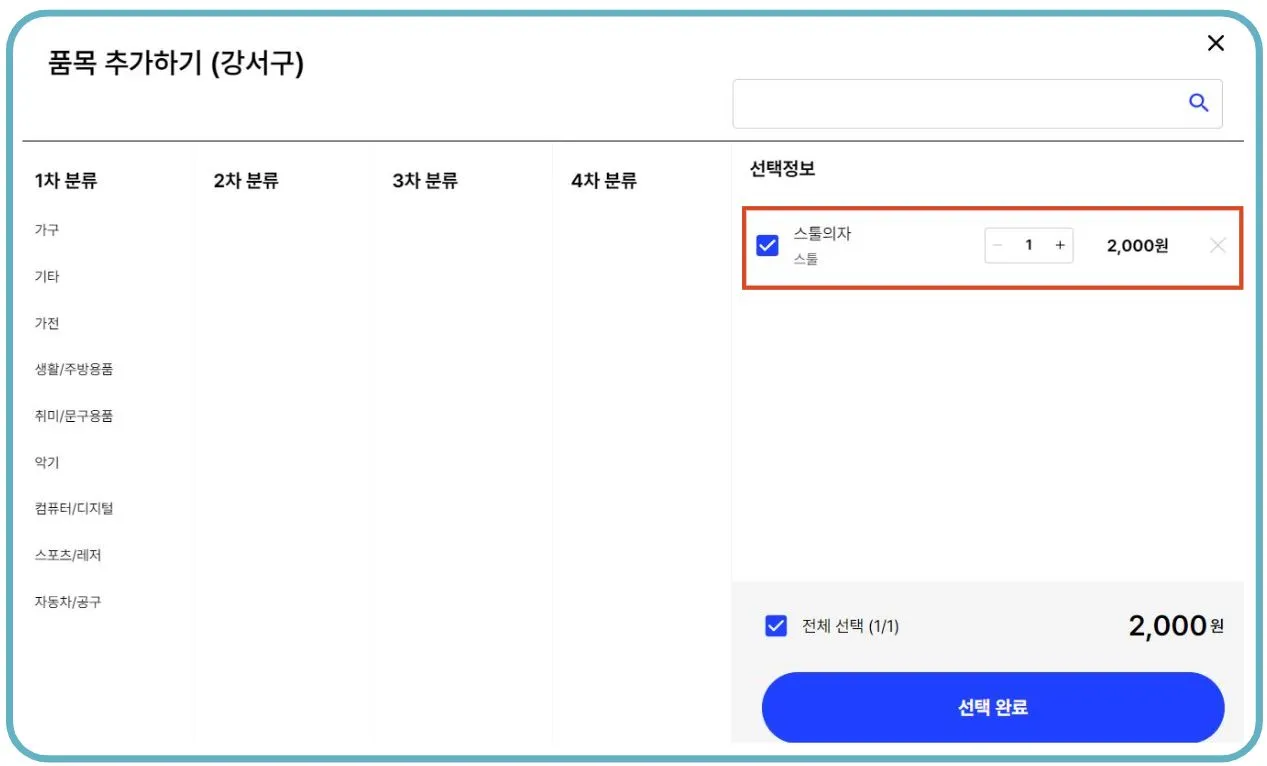Image resolution: width=1267 pixels, height=766 pixels.
Task: Select the 가구 category
Action: coord(48,230)
